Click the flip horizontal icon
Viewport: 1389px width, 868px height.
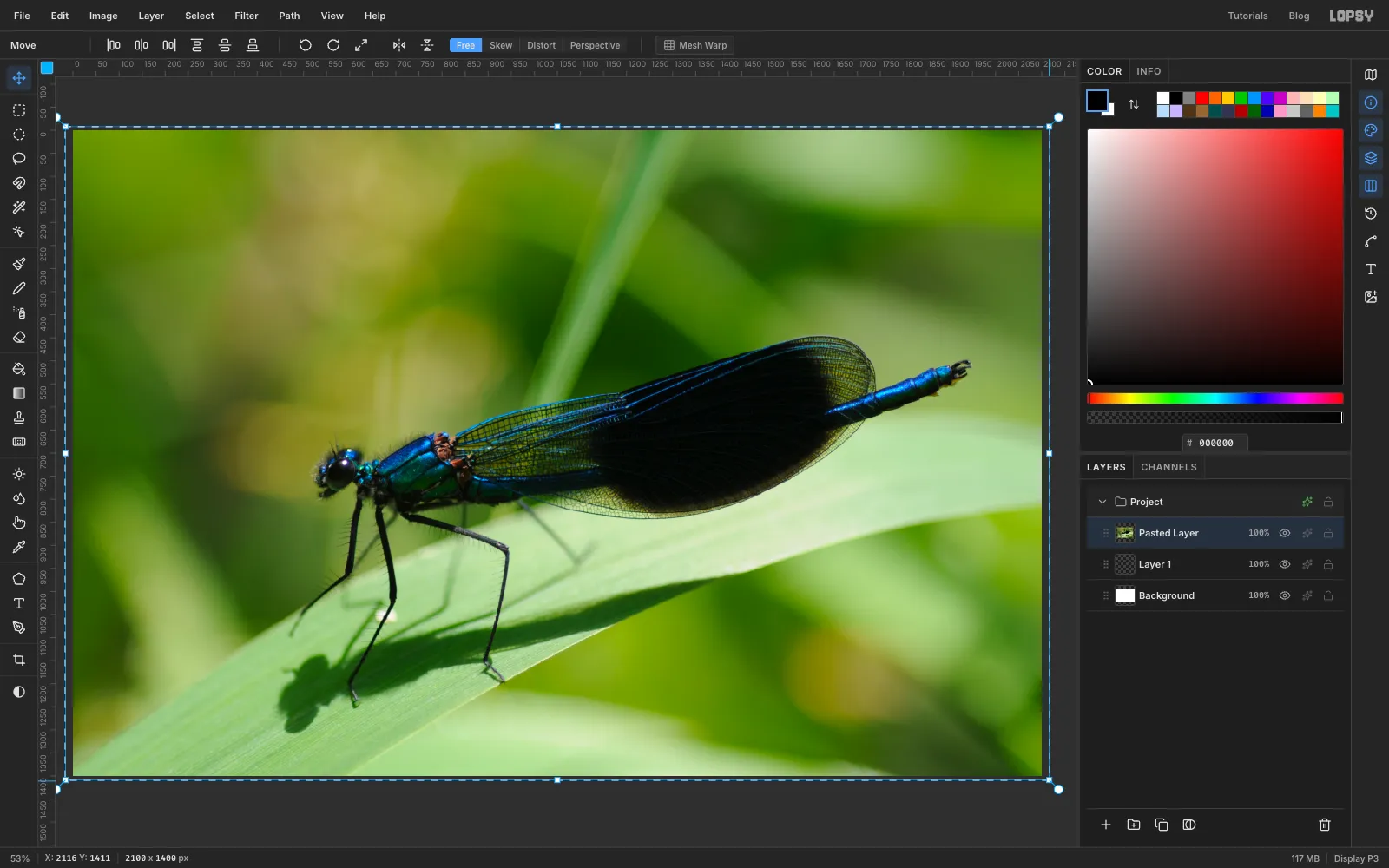point(399,45)
